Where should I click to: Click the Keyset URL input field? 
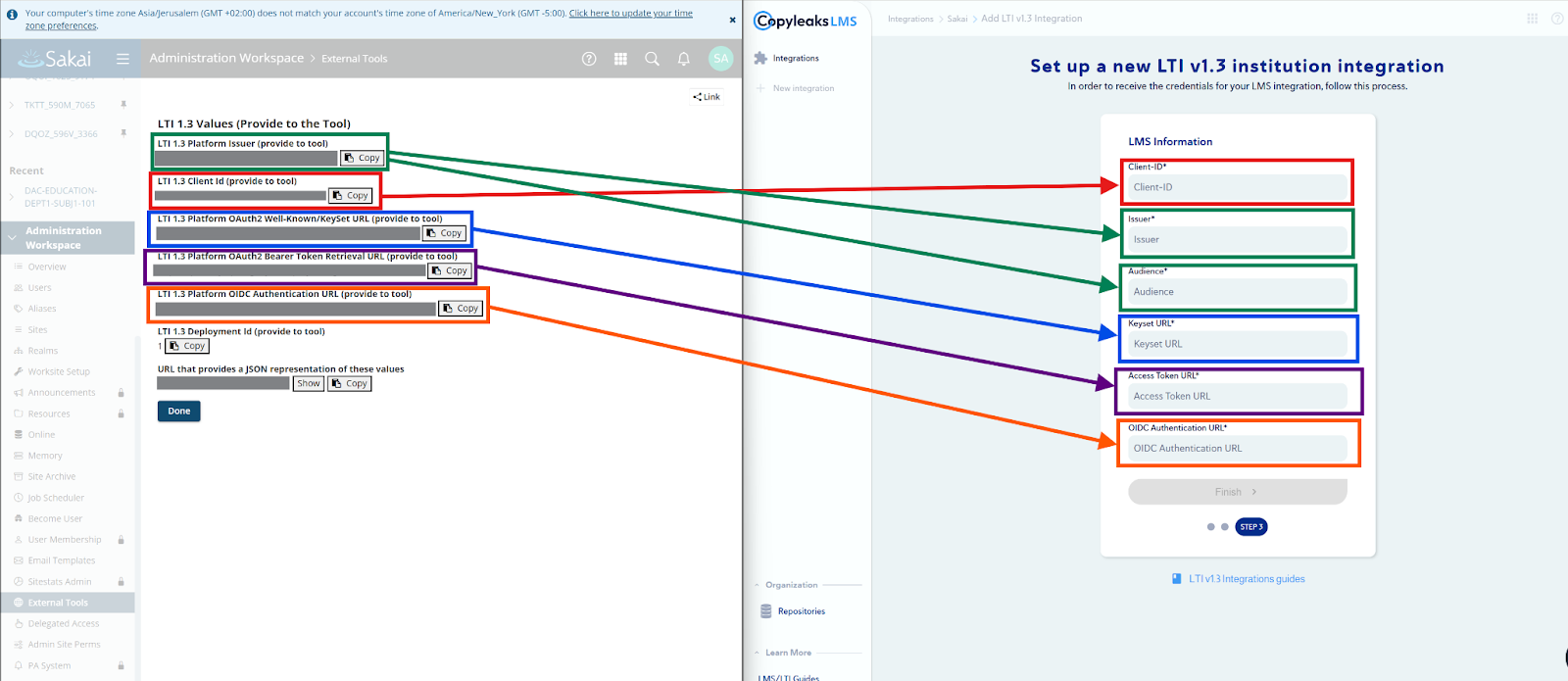[x=1237, y=344]
